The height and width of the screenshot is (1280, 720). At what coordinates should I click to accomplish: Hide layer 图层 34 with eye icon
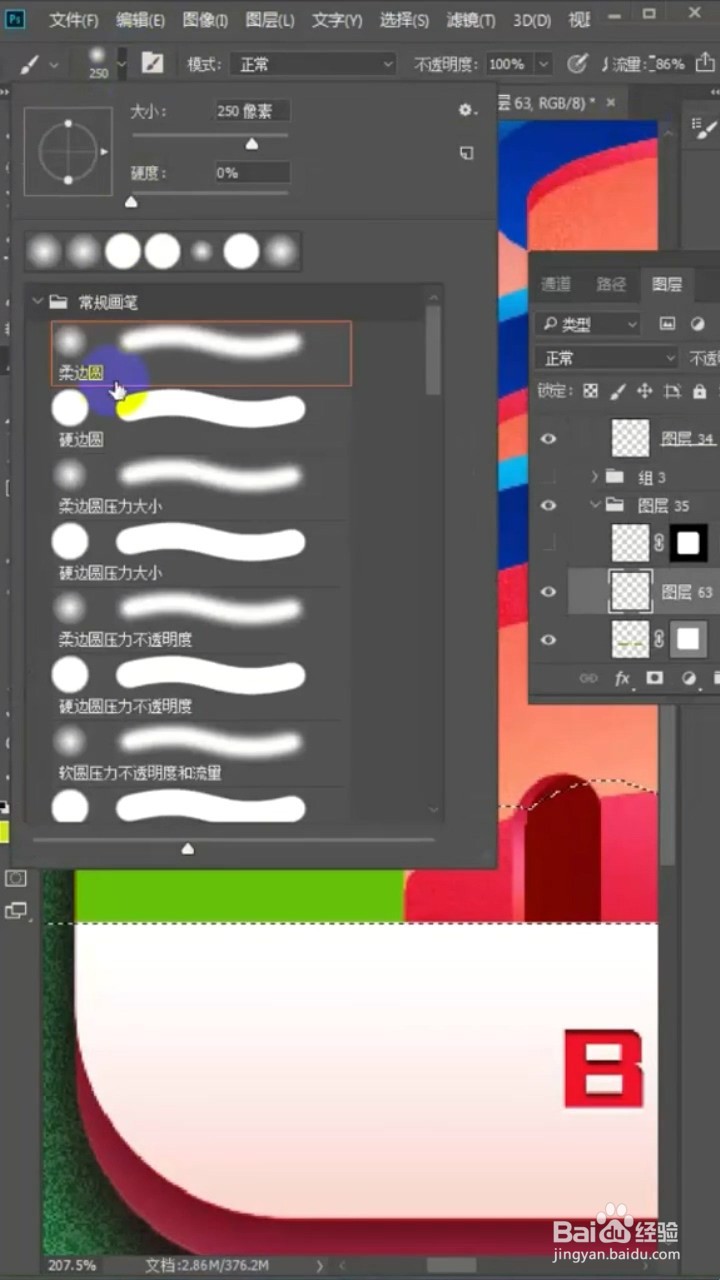[548, 438]
